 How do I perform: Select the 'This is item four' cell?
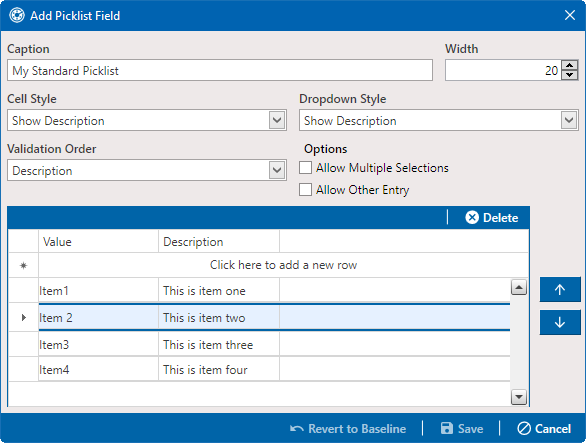219,369
